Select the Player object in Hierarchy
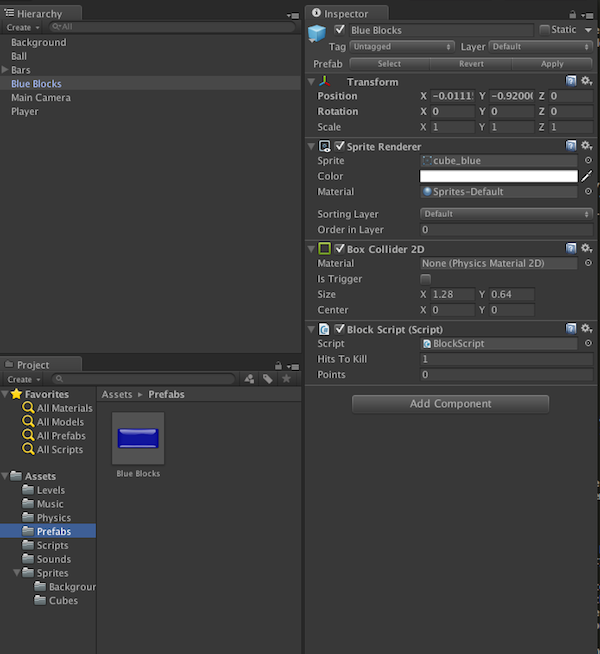This screenshot has width=600, height=654. (25, 111)
